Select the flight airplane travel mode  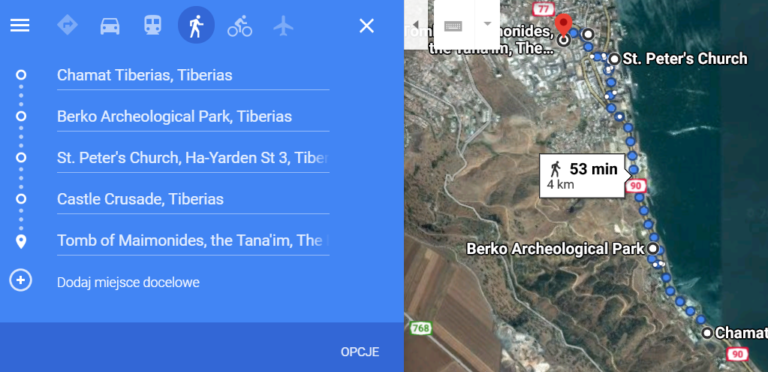click(283, 25)
